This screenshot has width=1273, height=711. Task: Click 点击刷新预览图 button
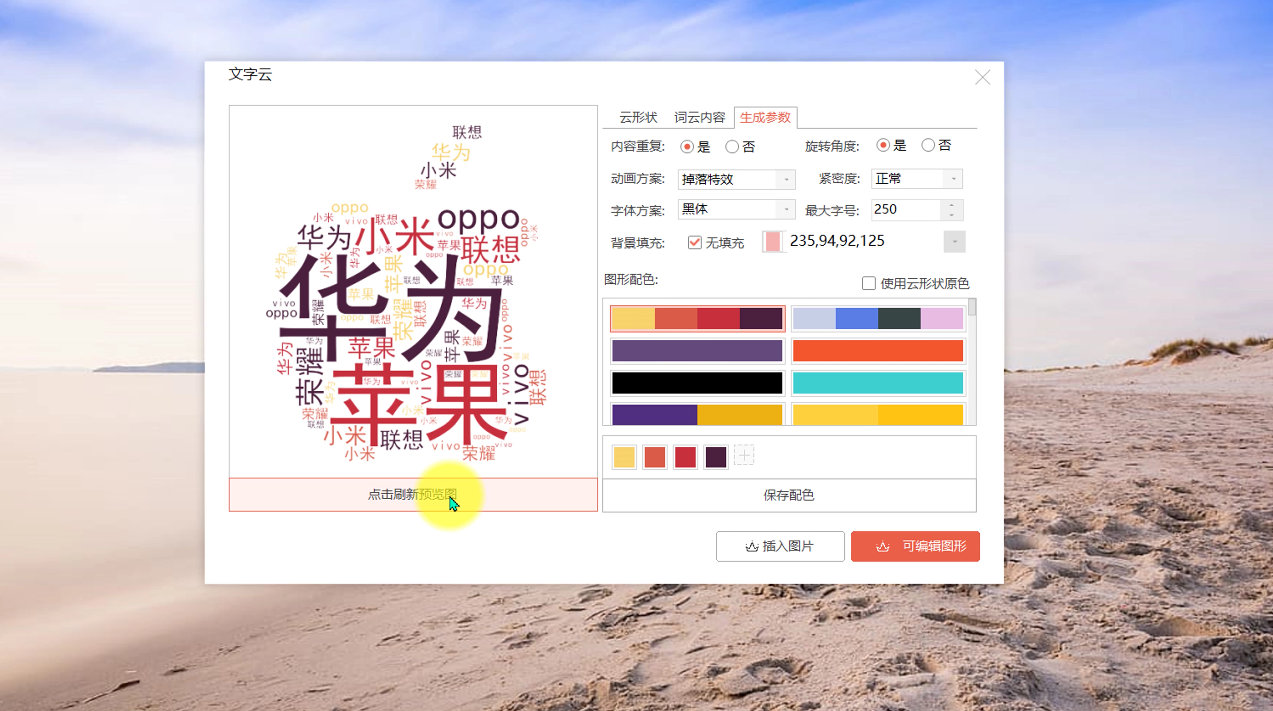(413, 495)
